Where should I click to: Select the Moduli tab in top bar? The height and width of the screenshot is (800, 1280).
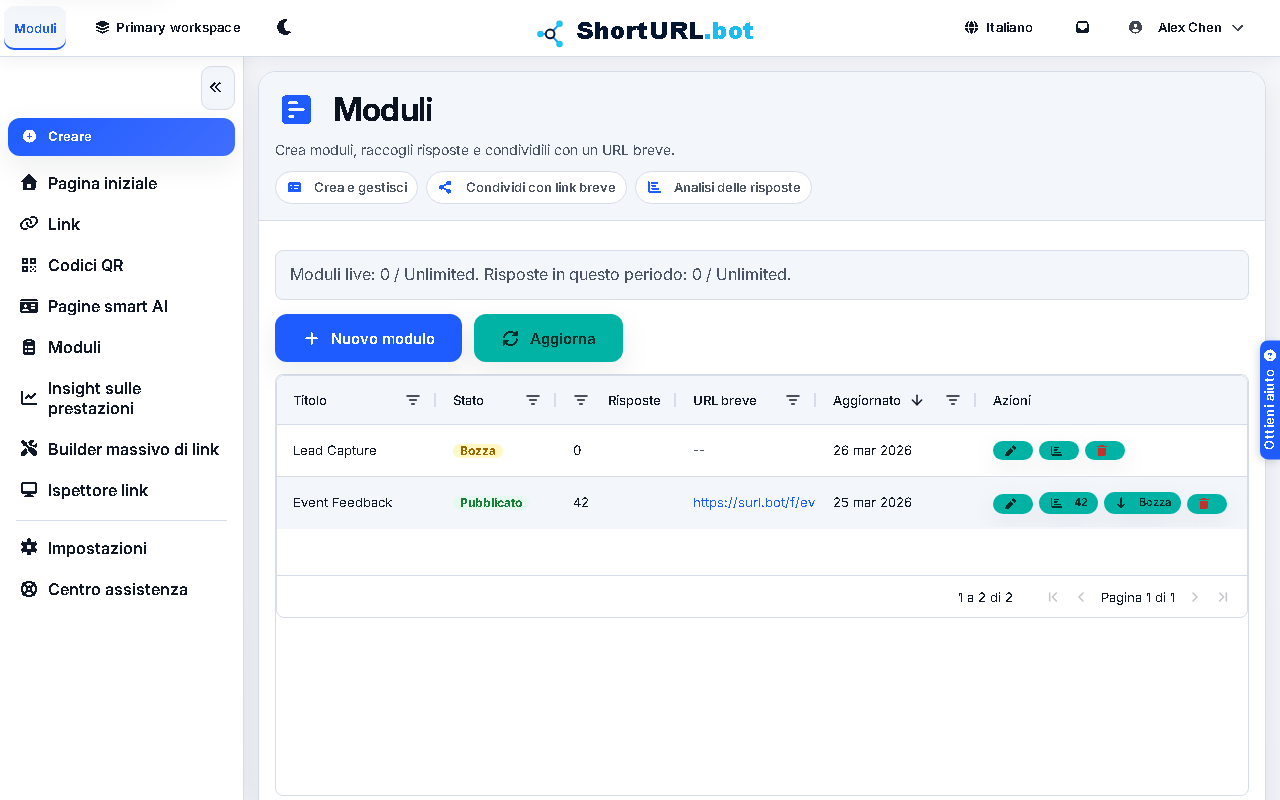pyautogui.click(x=35, y=28)
